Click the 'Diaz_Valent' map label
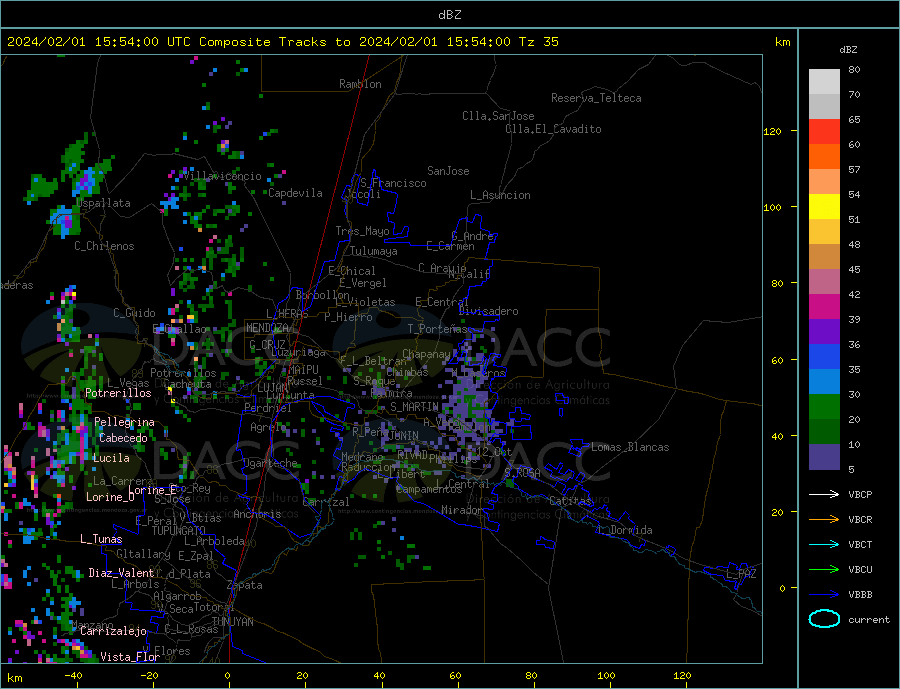Viewport: 900px width, 689px height. pos(121,573)
